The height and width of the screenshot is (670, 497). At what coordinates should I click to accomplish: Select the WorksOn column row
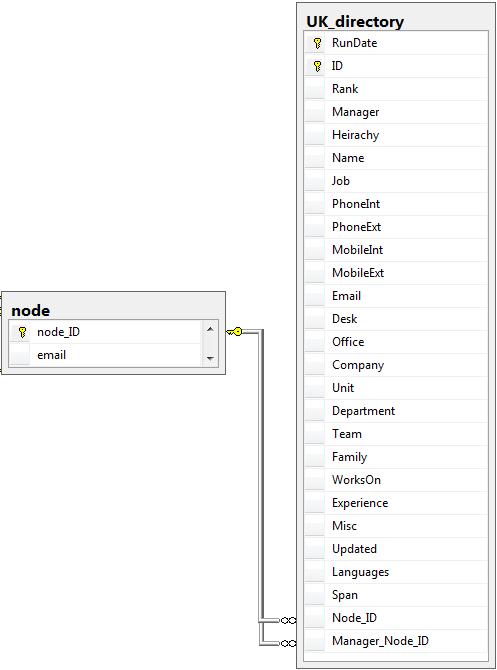(x=396, y=480)
